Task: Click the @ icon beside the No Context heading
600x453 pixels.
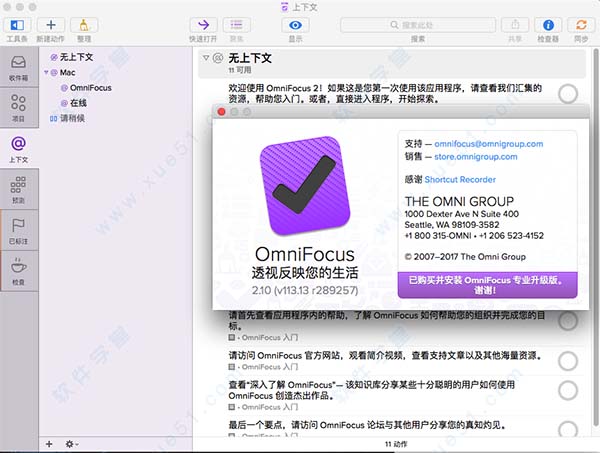Action: 218,58
